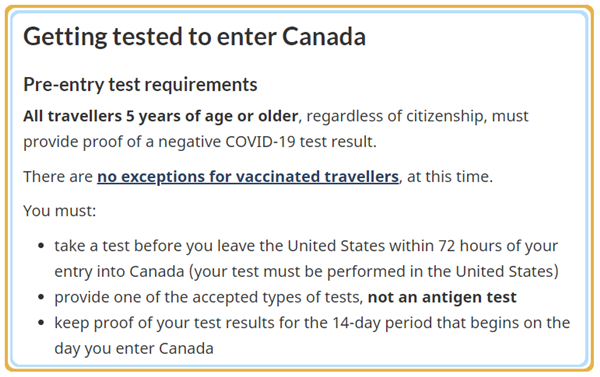Click the Pre-entry test requirements subheading

click(x=140, y=85)
